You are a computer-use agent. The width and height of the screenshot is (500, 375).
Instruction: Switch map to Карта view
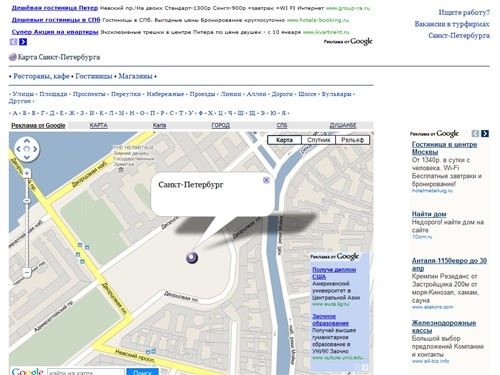coord(284,140)
